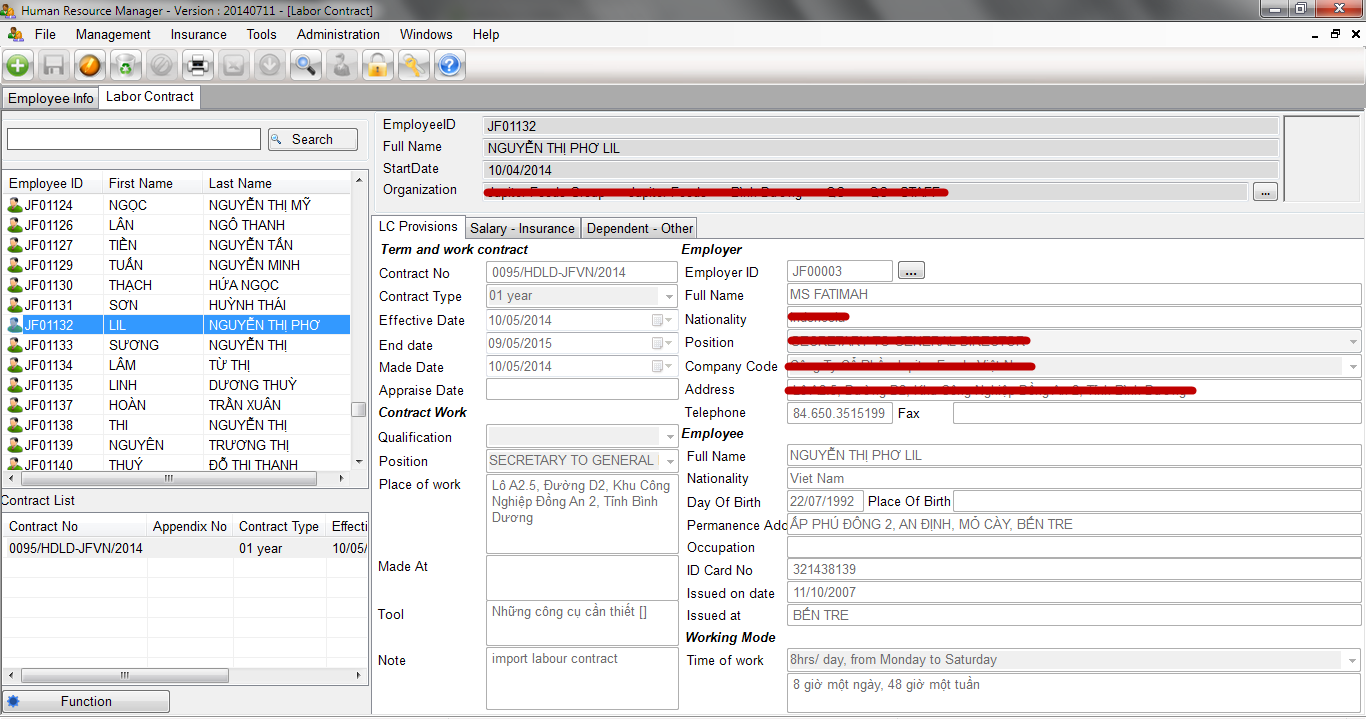Screen dimensions: 1366x719
Task: Click the Search button
Action: pos(312,139)
